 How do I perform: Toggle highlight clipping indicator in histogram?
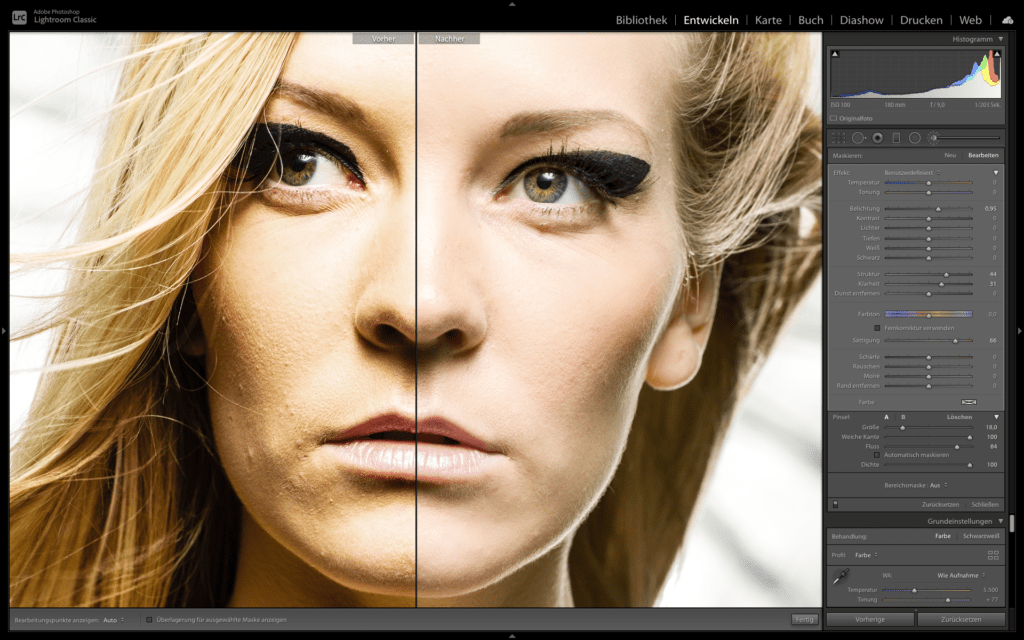coord(997,54)
